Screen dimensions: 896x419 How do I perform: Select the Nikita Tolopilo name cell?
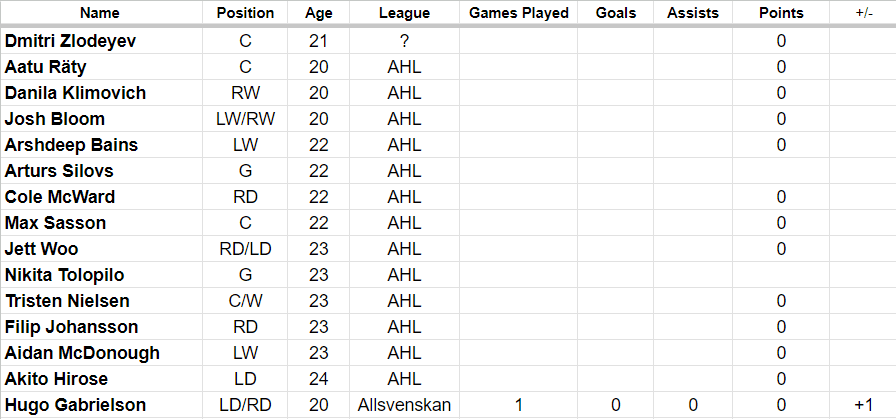coord(65,275)
